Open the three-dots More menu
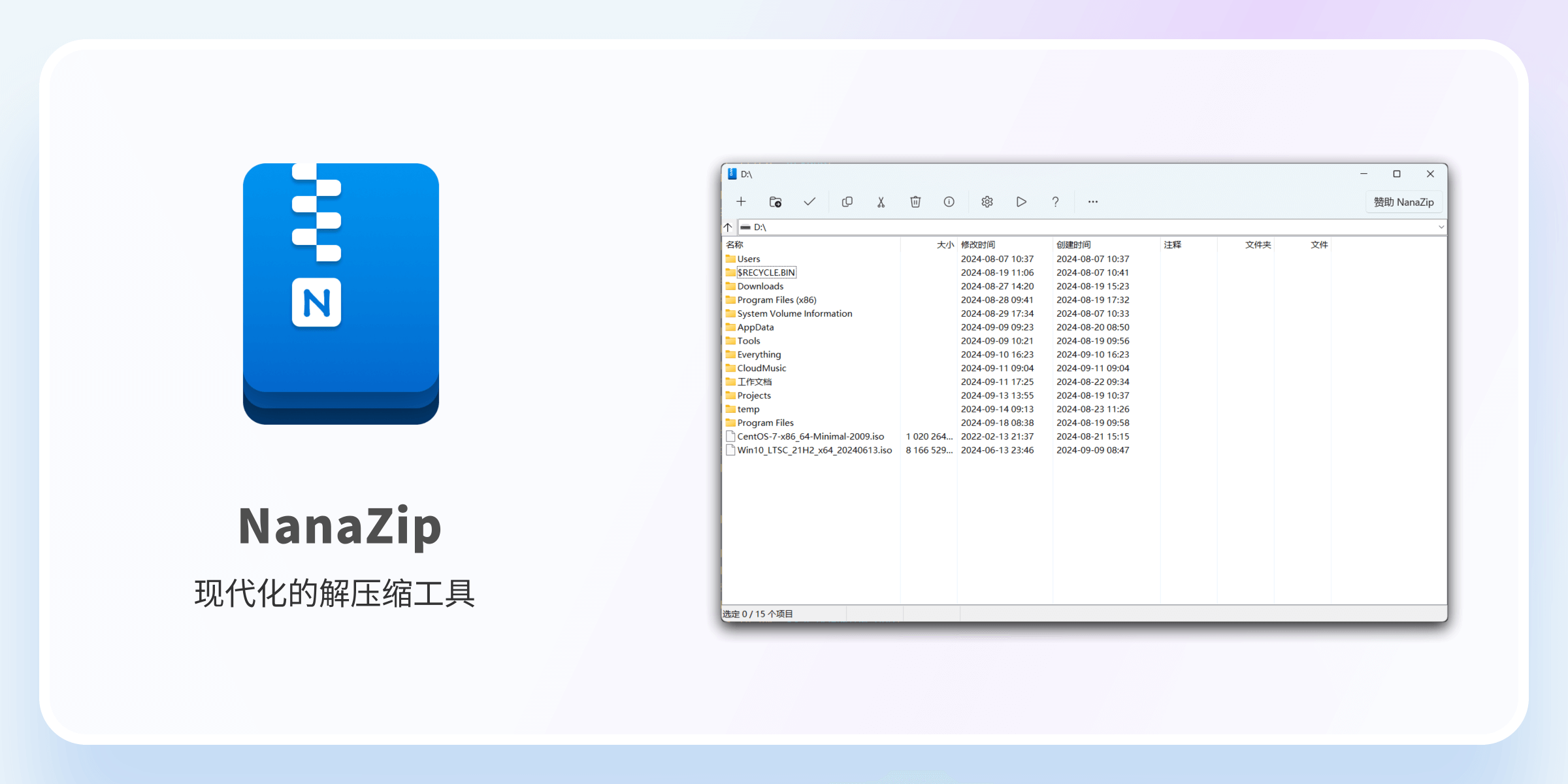 [1093, 202]
